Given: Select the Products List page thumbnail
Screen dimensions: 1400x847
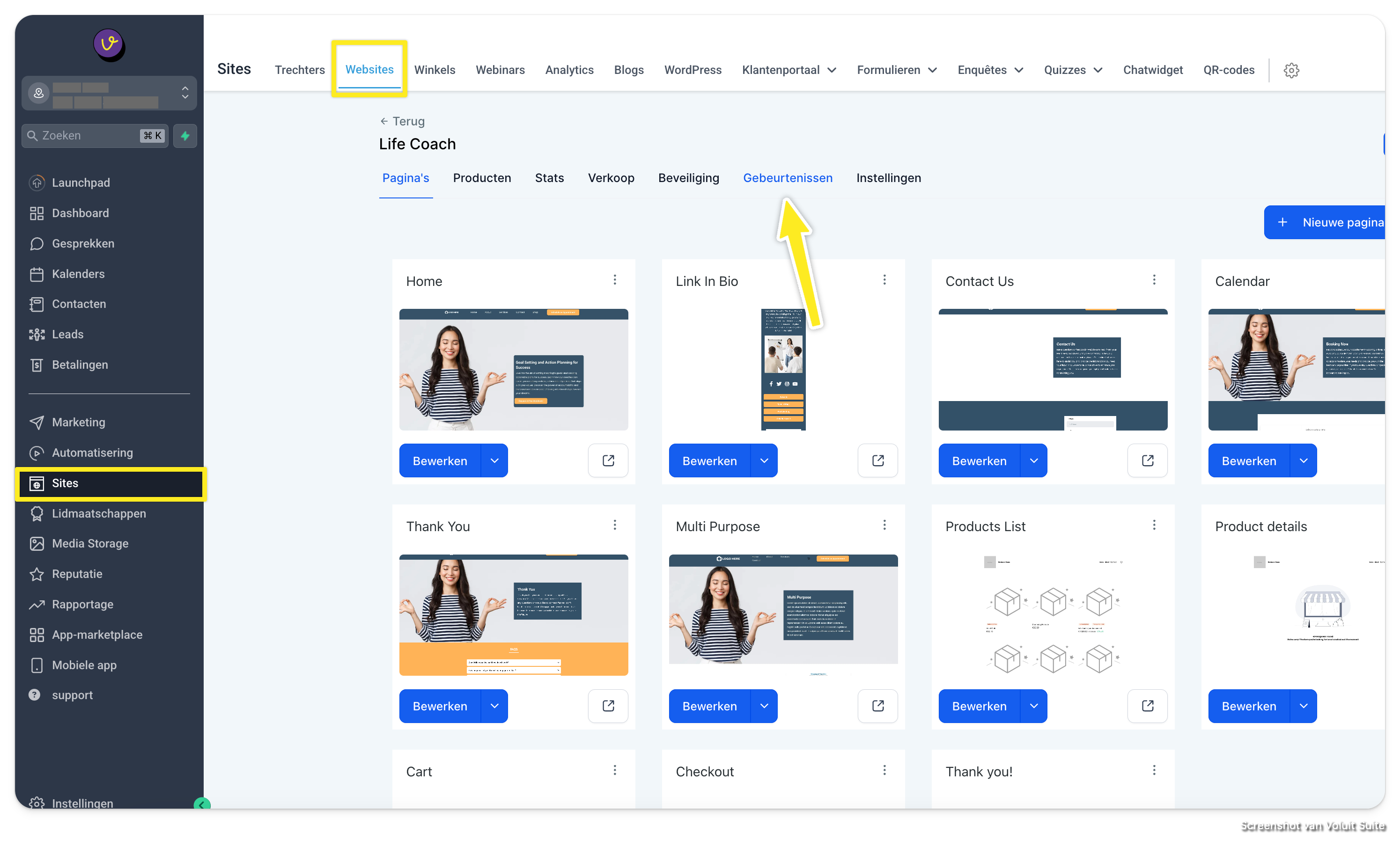Looking at the screenshot, I should [1053, 615].
